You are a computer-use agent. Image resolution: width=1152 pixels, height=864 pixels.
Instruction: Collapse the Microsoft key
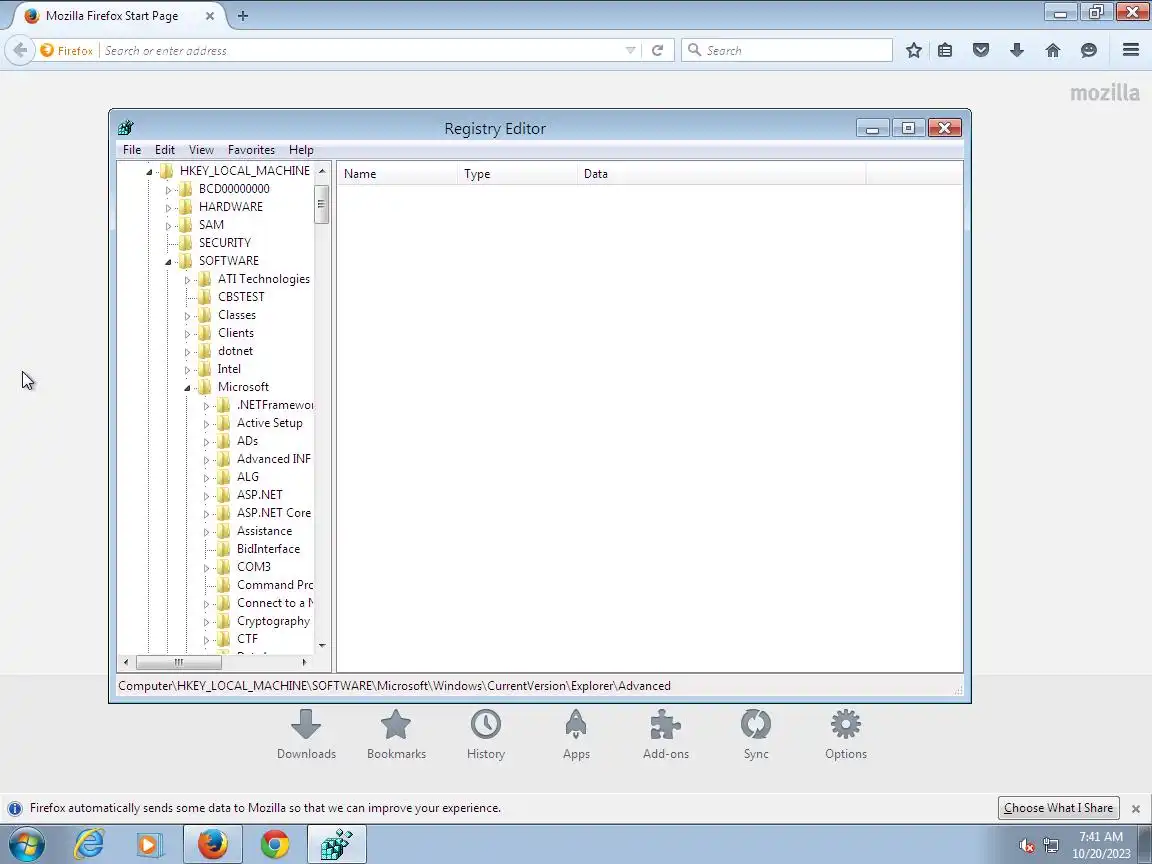point(187,388)
